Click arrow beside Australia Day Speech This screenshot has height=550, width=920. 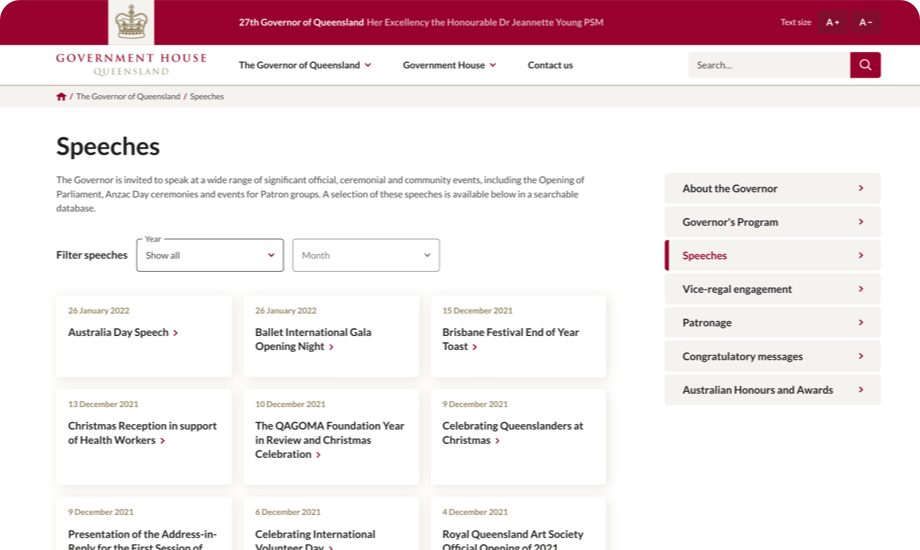176,333
